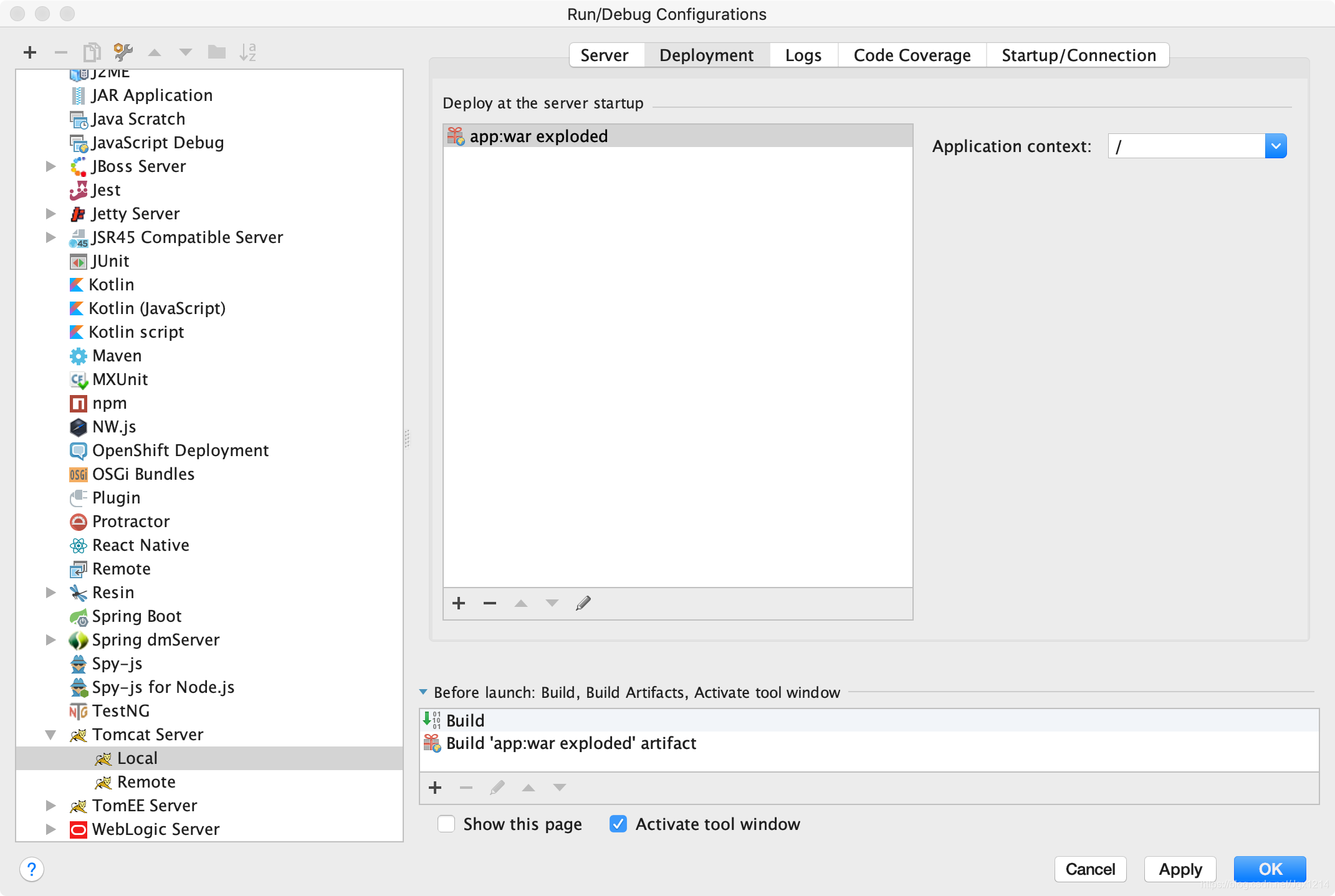Screen dimensions: 1335x896
Task: Expand TomEE Server tree node
Action: (51, 806)
